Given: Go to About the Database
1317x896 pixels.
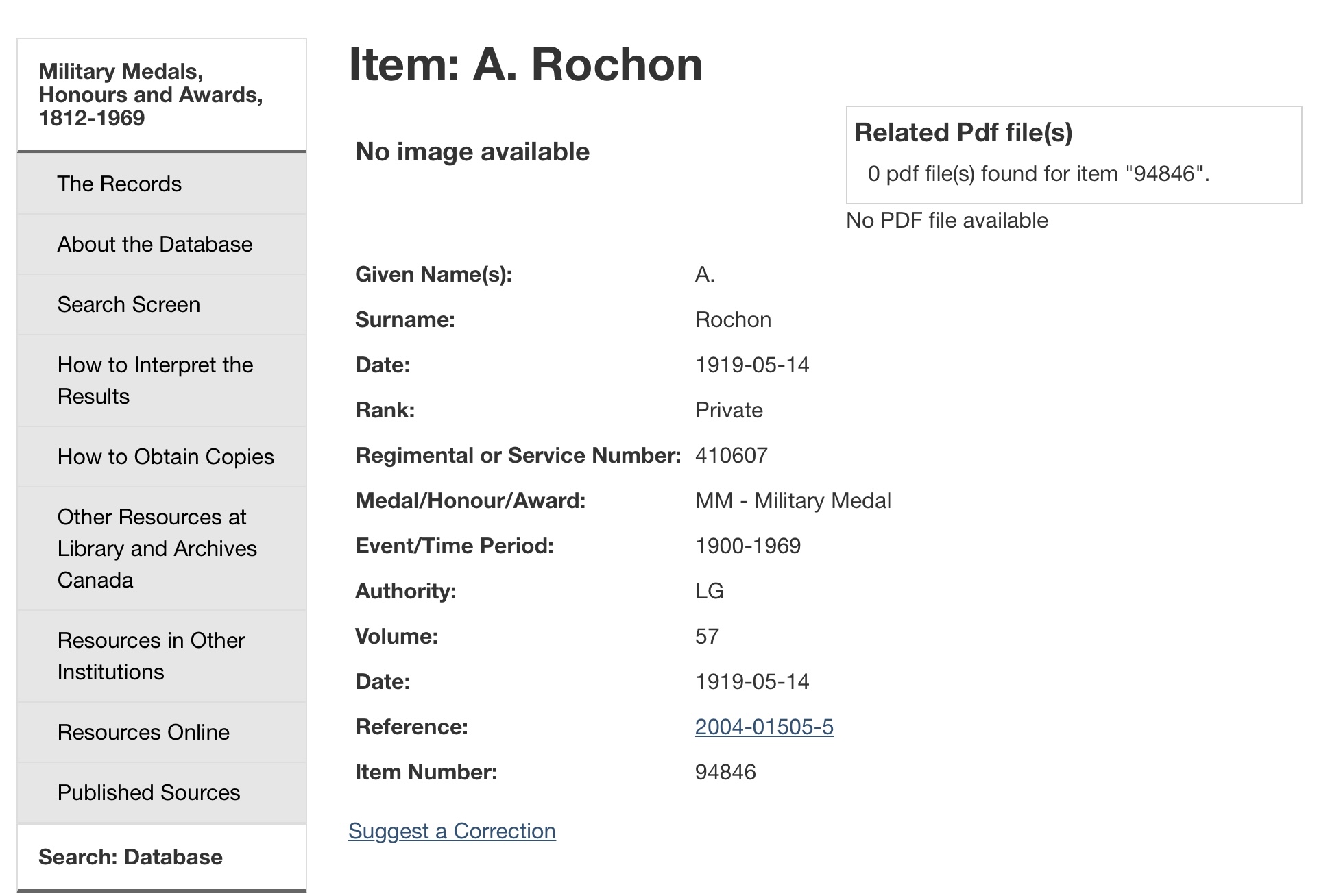Looking at the screenshot, I should (x=155, y=244).
